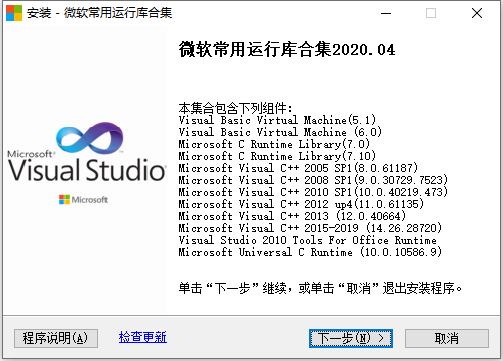503x361 pixels.
Task: Click the 下一步(N) next button
Action: click(x=351, y=338)
